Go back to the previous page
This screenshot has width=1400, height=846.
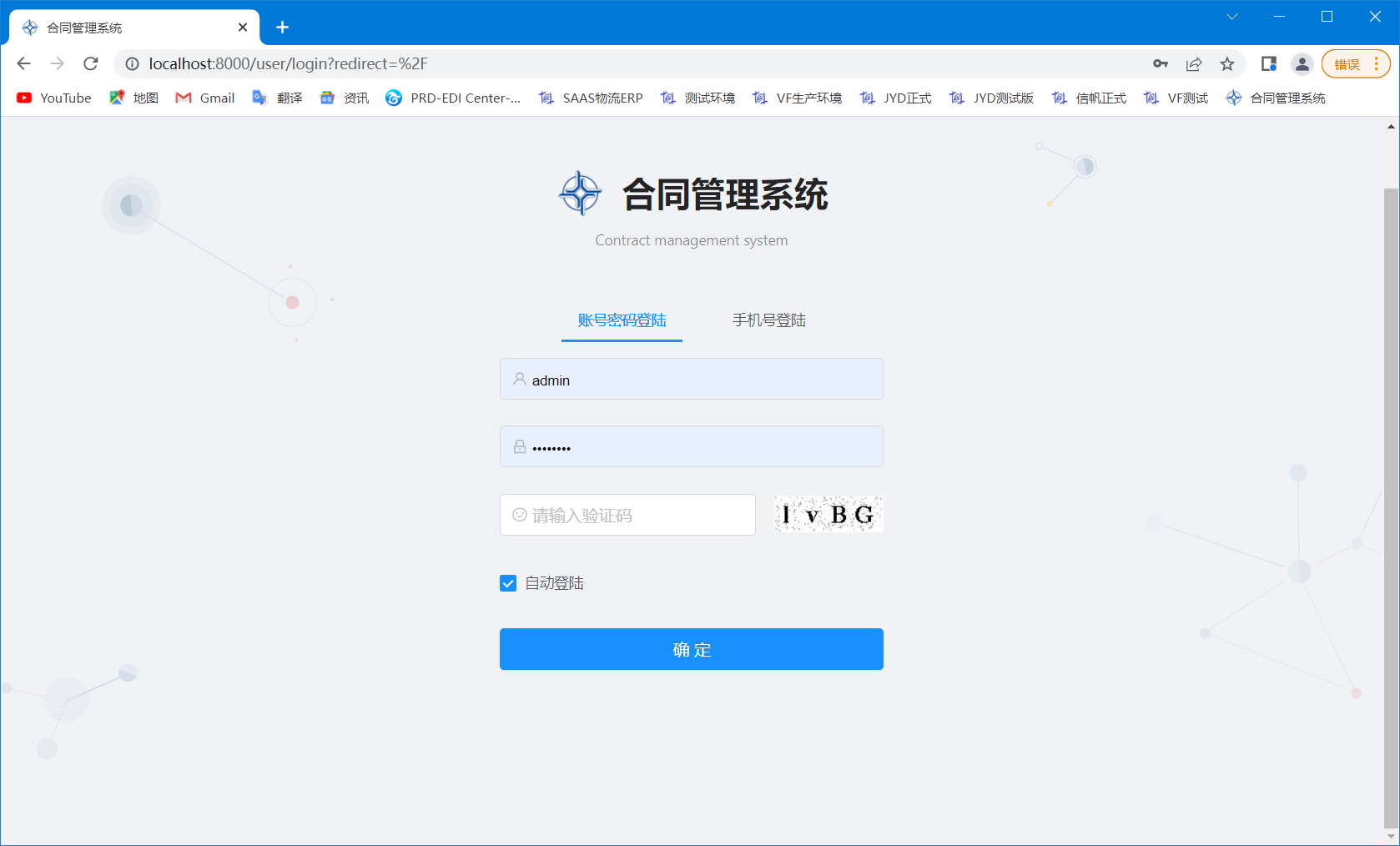(23, 63)
